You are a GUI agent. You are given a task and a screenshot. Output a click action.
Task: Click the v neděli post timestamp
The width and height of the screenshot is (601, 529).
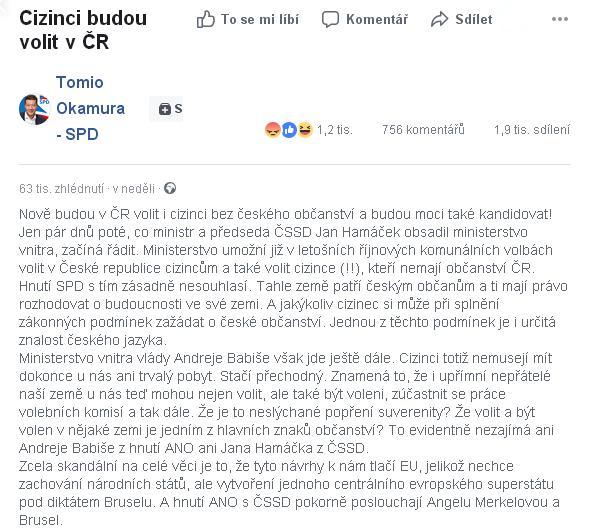coord(133,189)
